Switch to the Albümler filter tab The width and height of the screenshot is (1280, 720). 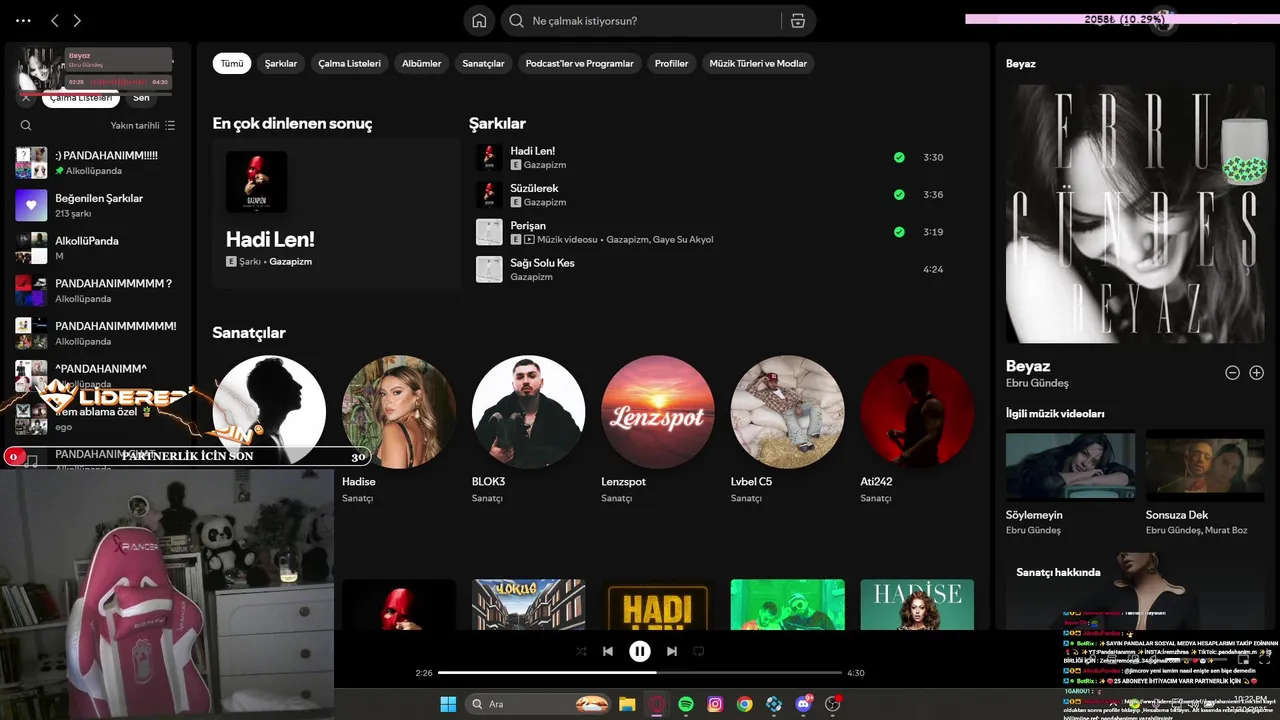[421, 63]
